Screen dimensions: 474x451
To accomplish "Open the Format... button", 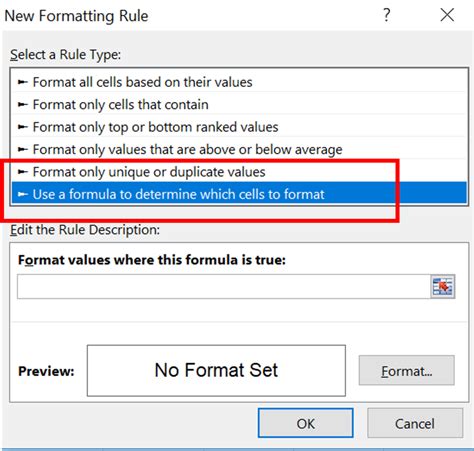I will (406, 371).
